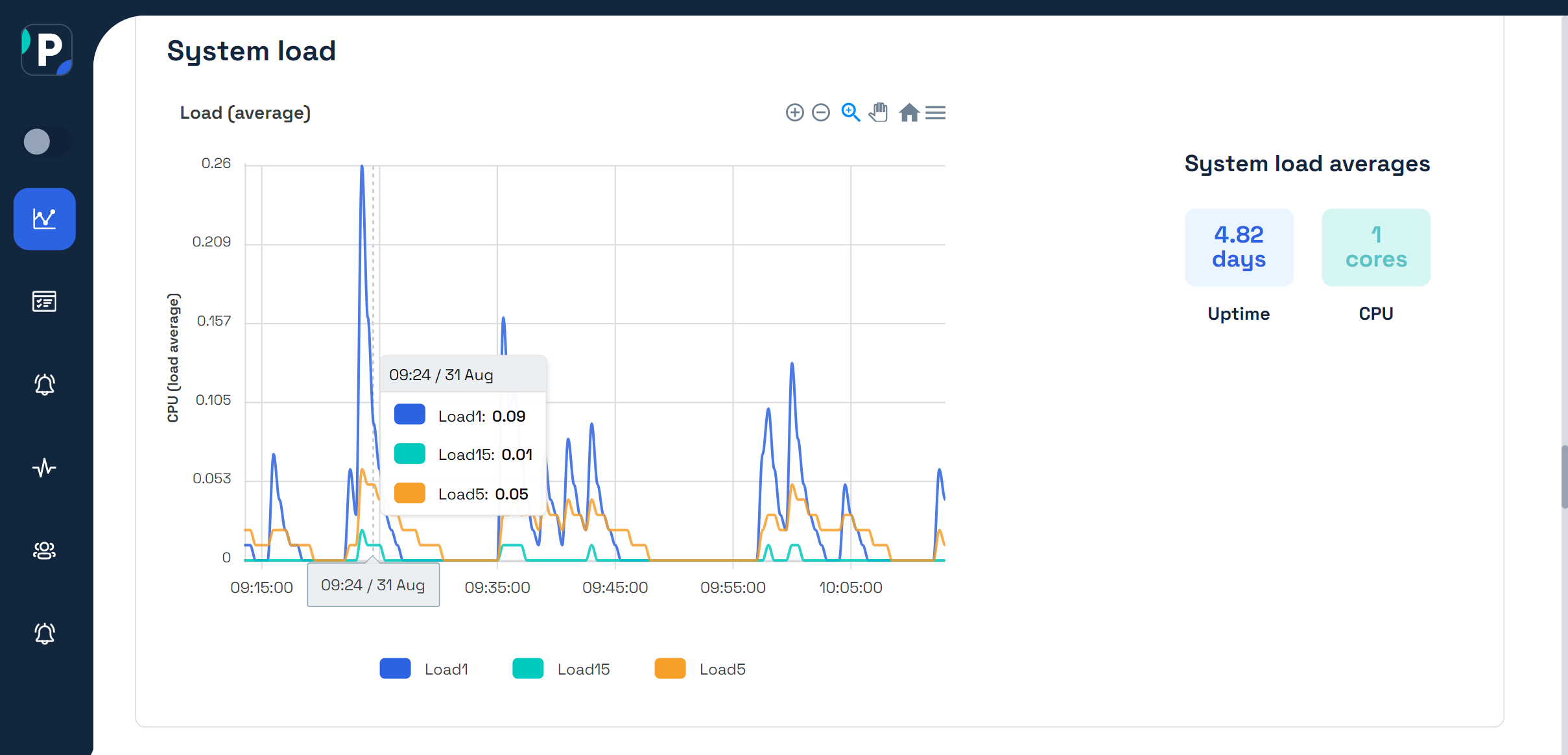Click the 1 cores CPU card
Screen dimensions: 1568x755
(x=1376, y=247)
